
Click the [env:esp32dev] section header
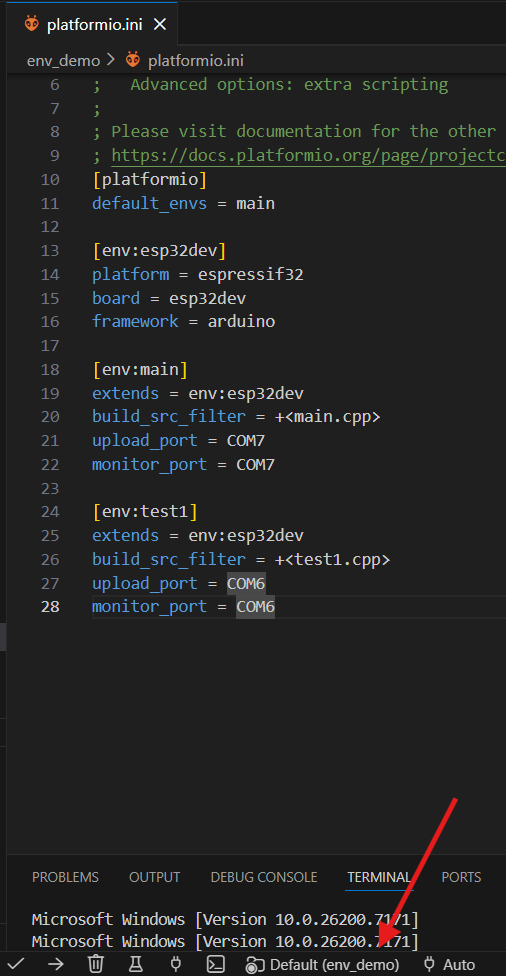point(159,250)
